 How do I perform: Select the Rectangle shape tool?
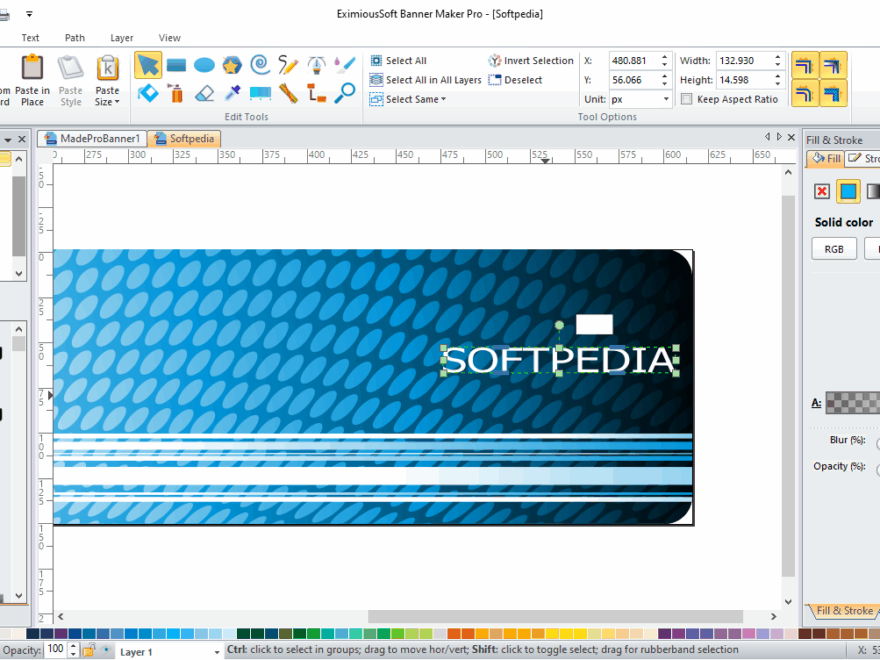click(176, 65)
